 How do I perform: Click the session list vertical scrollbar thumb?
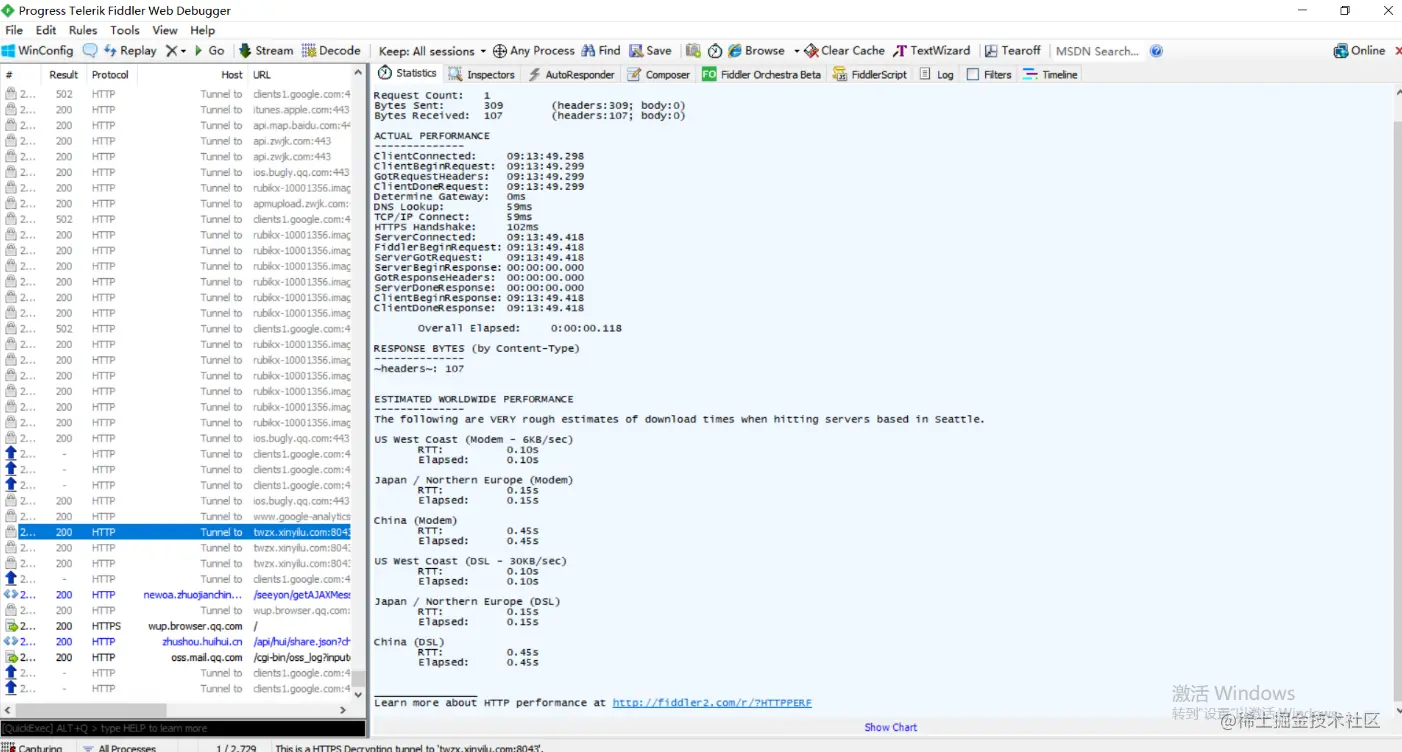359,679
